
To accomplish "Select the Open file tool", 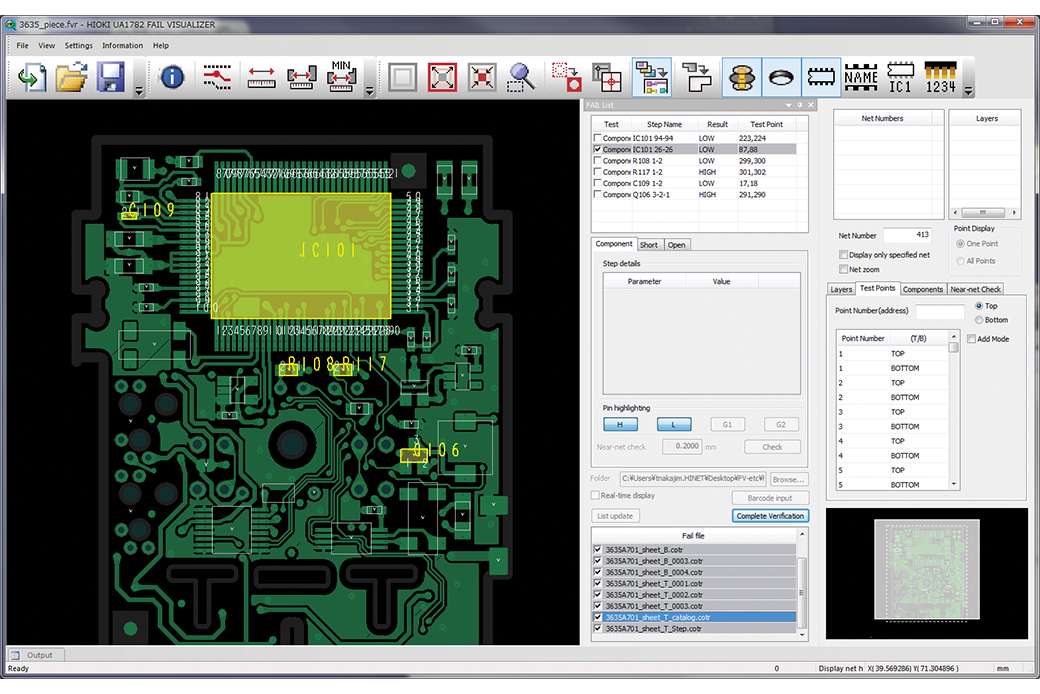I will pyautogui.click(x=72, y=77).
